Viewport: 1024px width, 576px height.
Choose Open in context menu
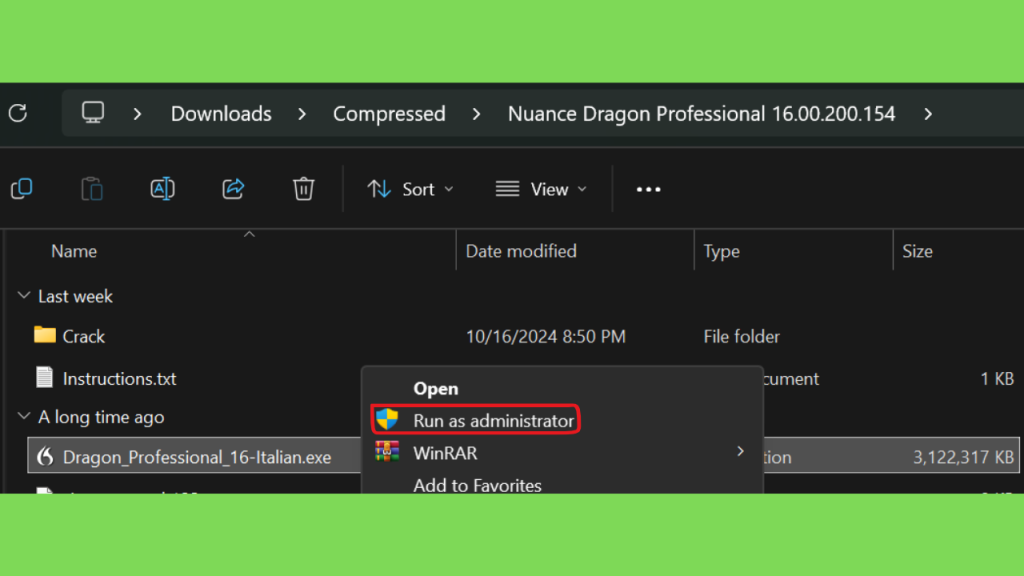click(x=436, y=389)
